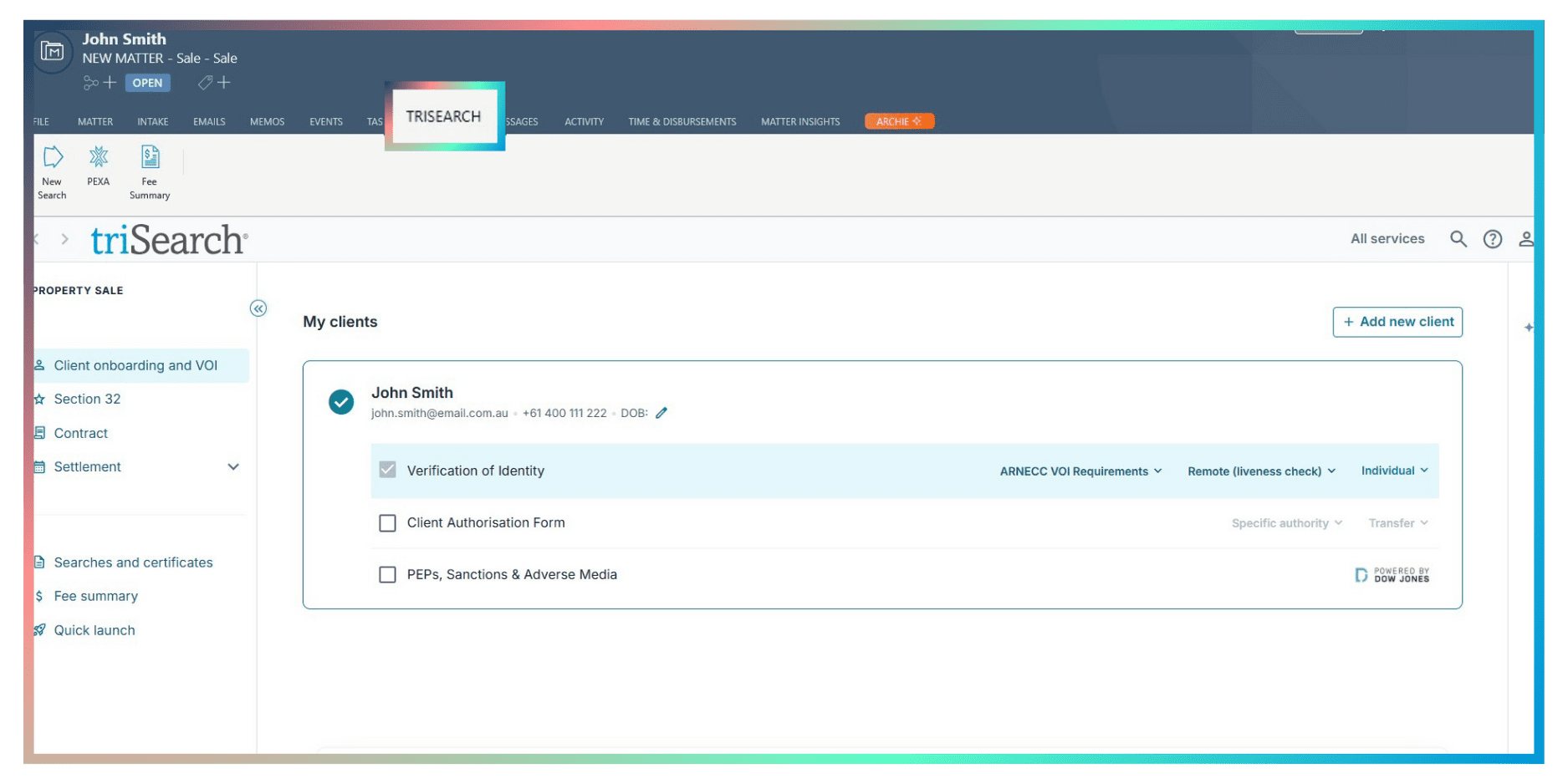Open the help question mark icon

point(1492,239)
